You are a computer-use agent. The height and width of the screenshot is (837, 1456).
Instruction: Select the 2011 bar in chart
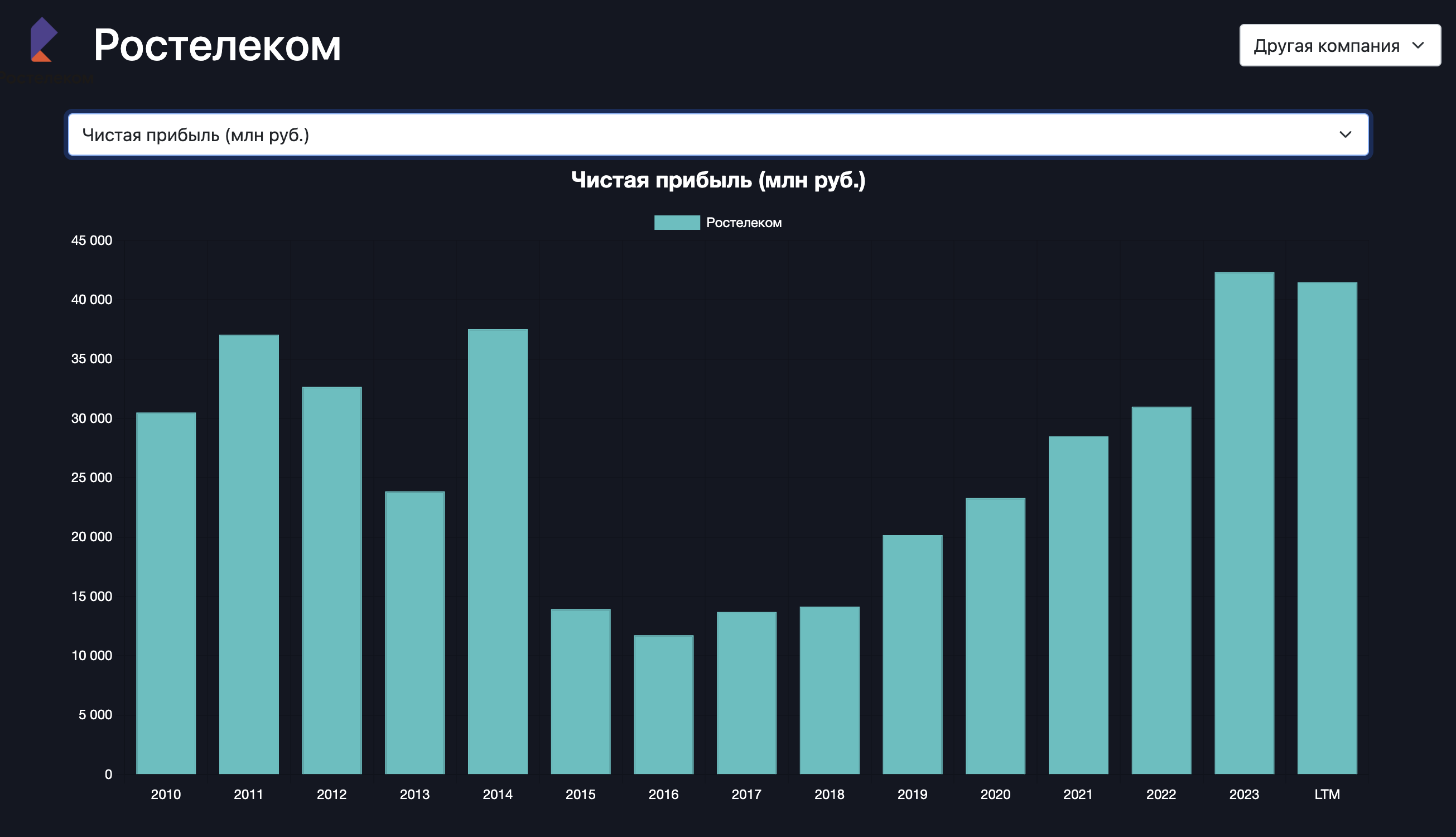tap(249, 554)
